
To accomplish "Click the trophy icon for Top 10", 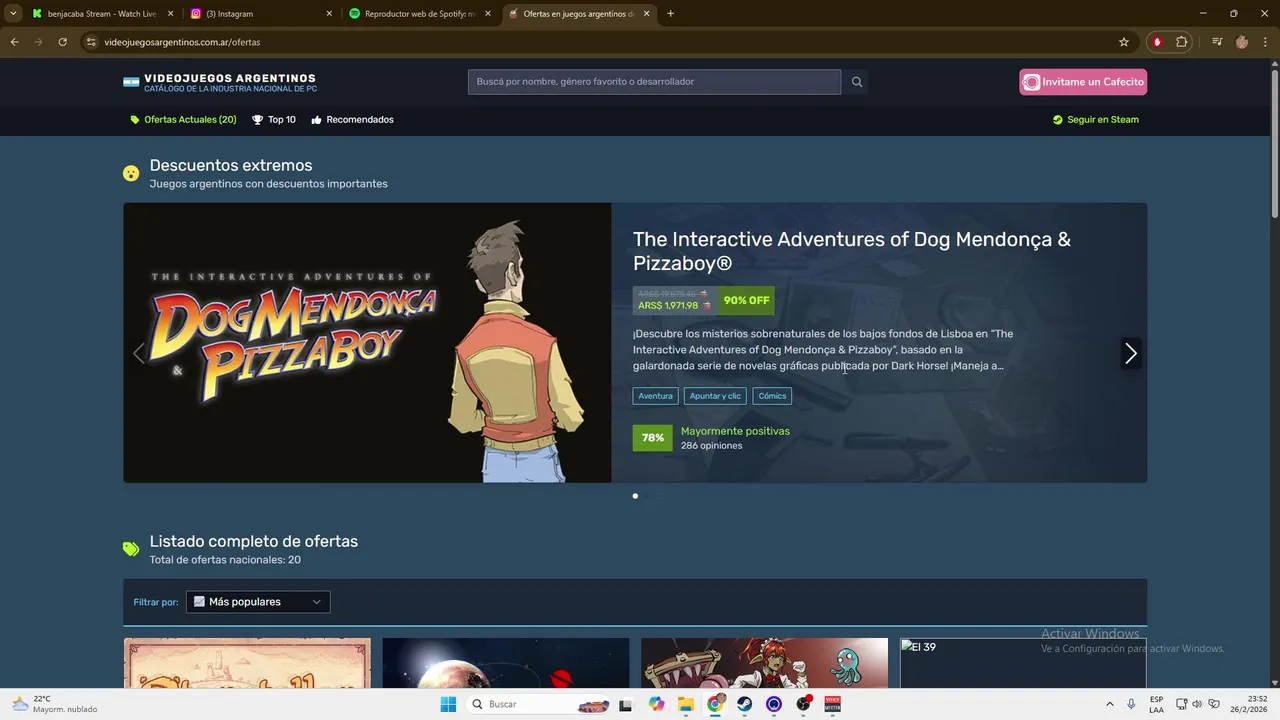I will pos(257,120).
